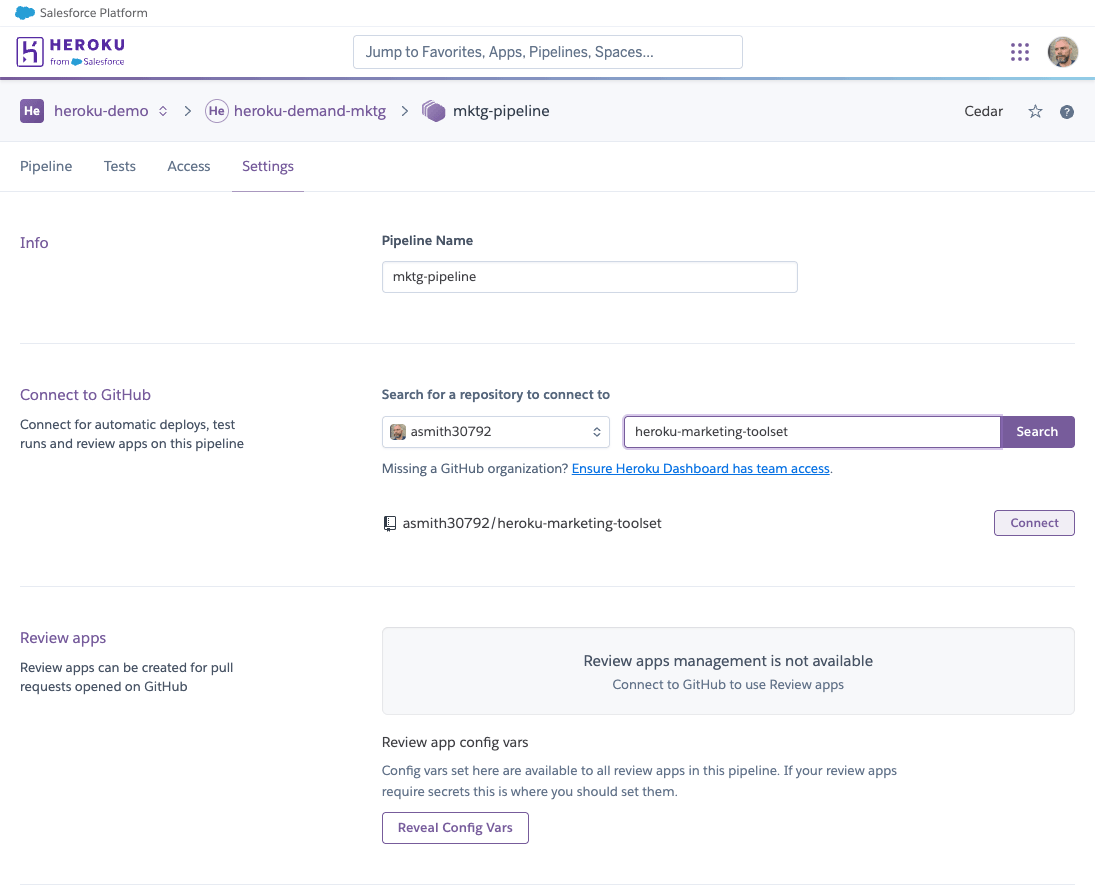Click the Pipeline Name input field

click(x=589, y=277)
